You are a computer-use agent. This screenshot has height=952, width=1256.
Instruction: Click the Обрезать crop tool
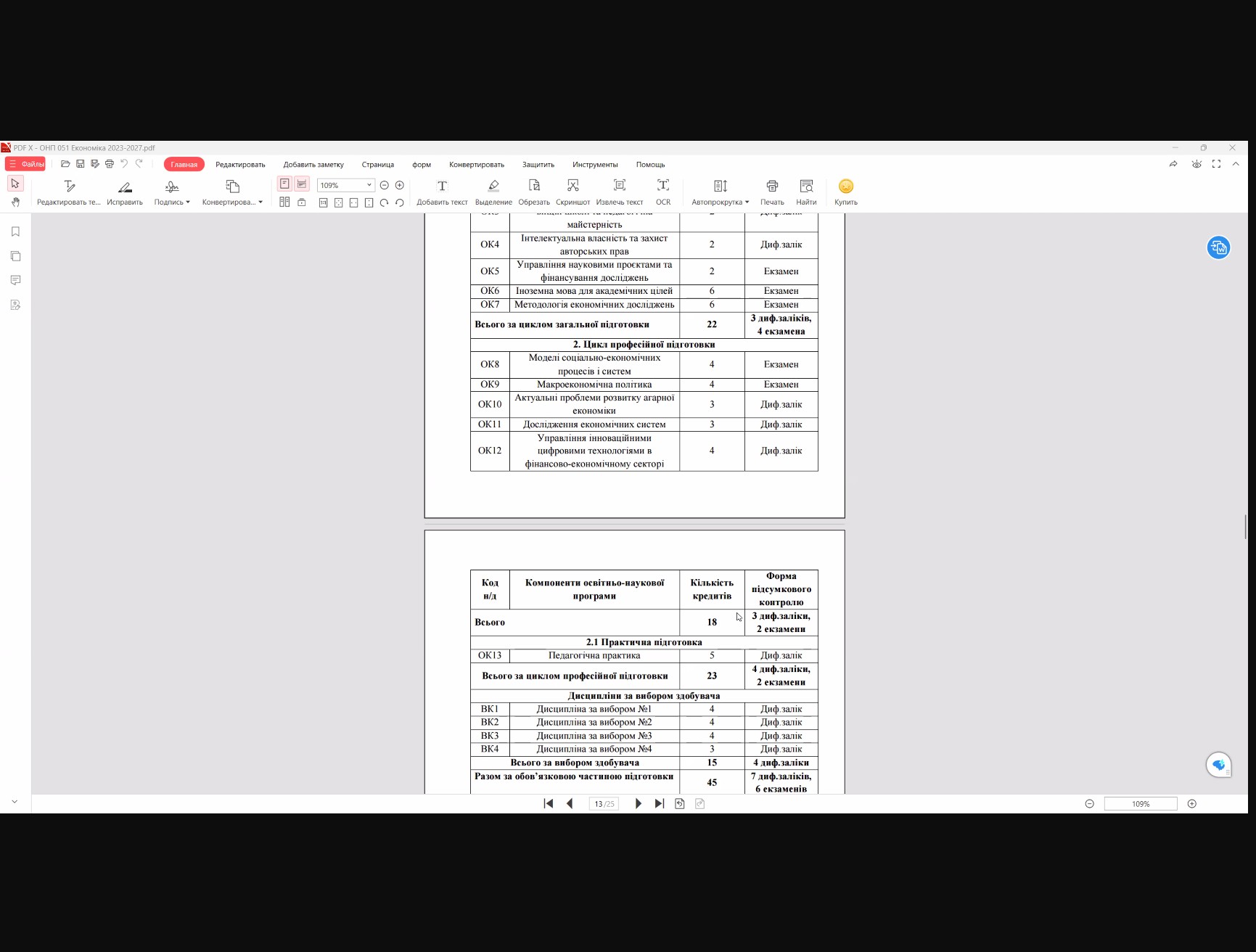tap(534, 193)
